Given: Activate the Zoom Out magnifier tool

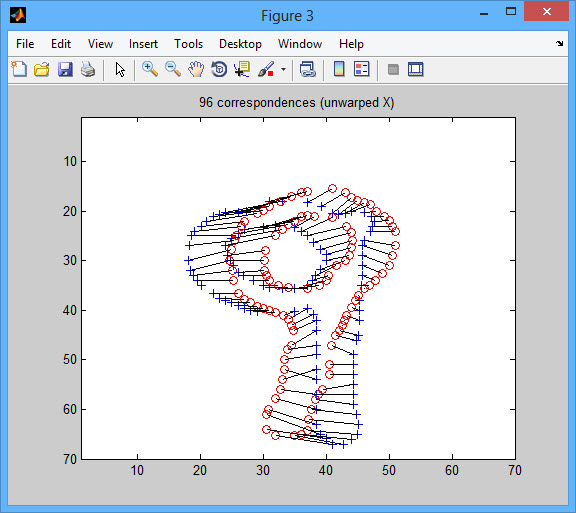Looking at the screenshot, I should tap(173, 69).
